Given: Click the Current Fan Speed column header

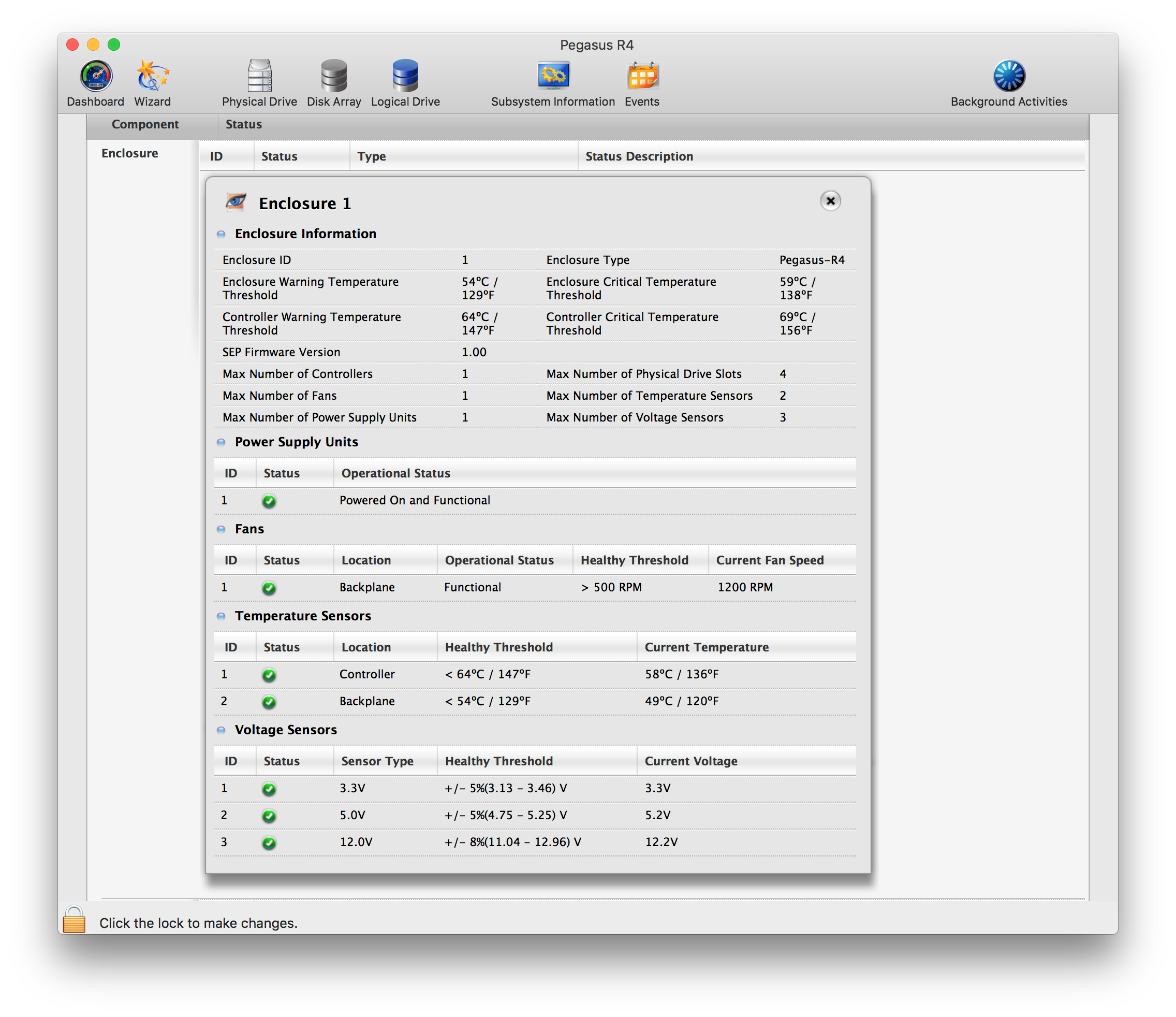Looking at the screenshot, I should coord(770,560).
